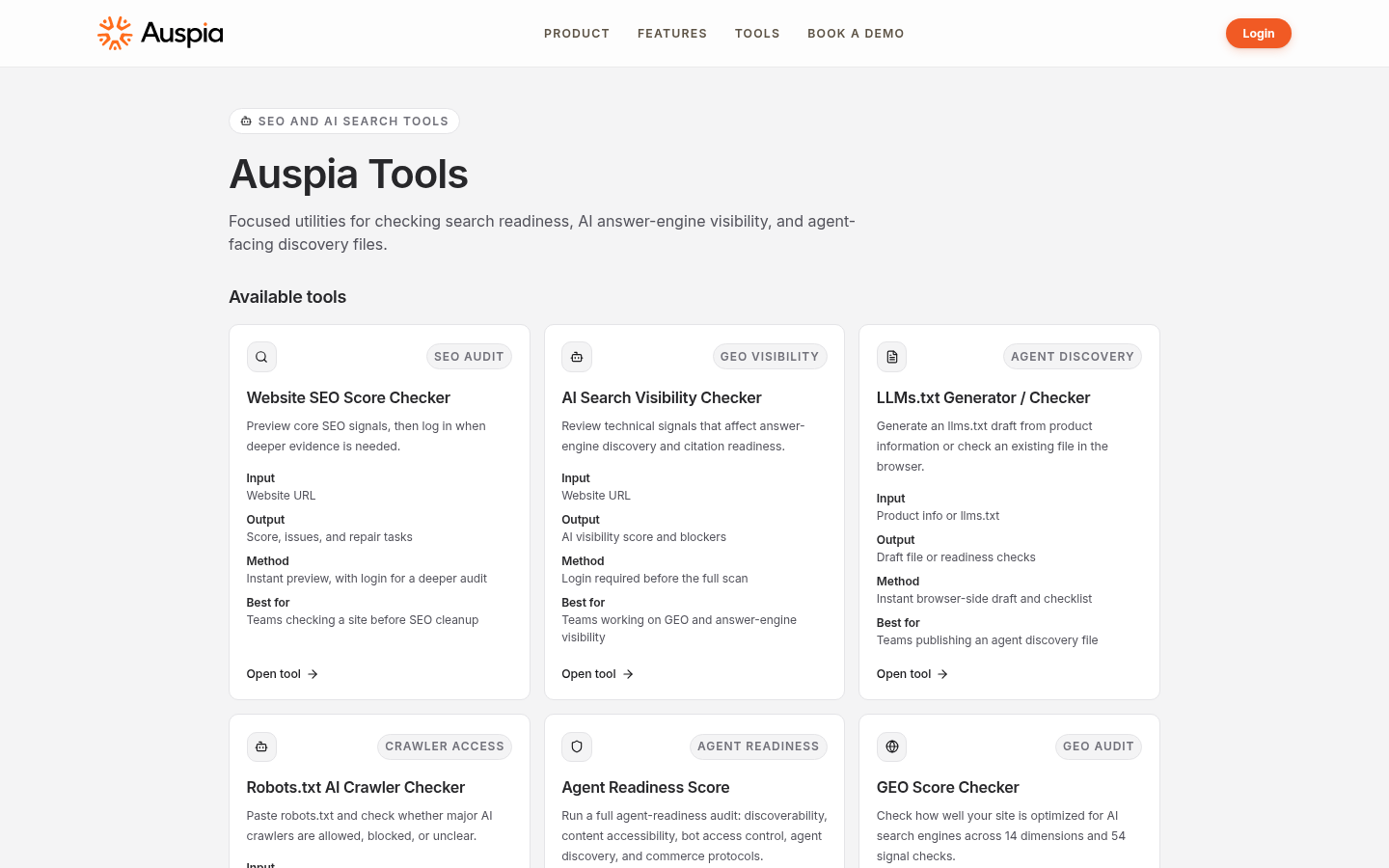Click the arrow icon beside Open tool in AI Search Visibility card
The width and height of the screenshot is (1389, 868).
(628, 674)
